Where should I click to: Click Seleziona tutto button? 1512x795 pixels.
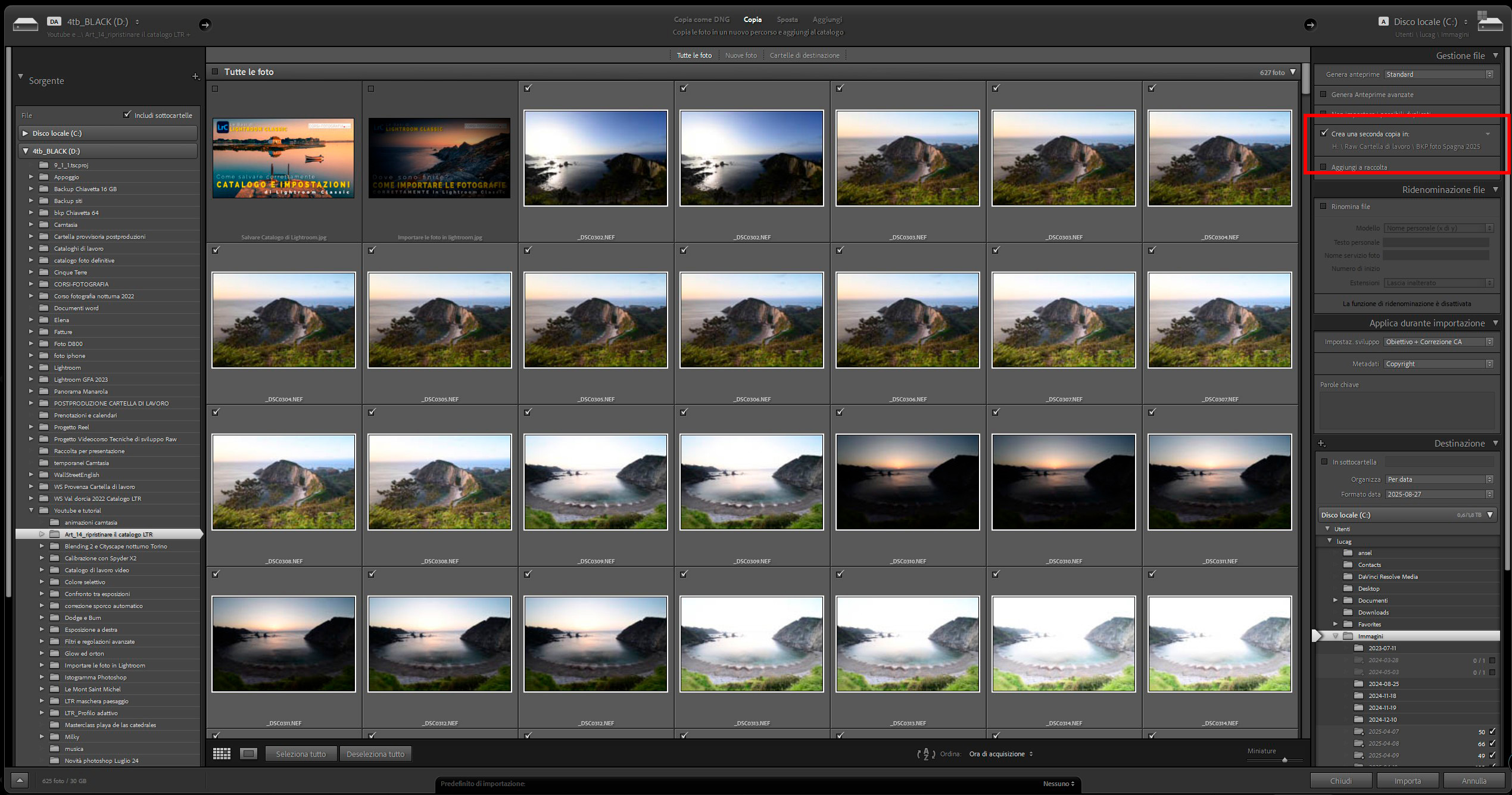tap(301, 754)
